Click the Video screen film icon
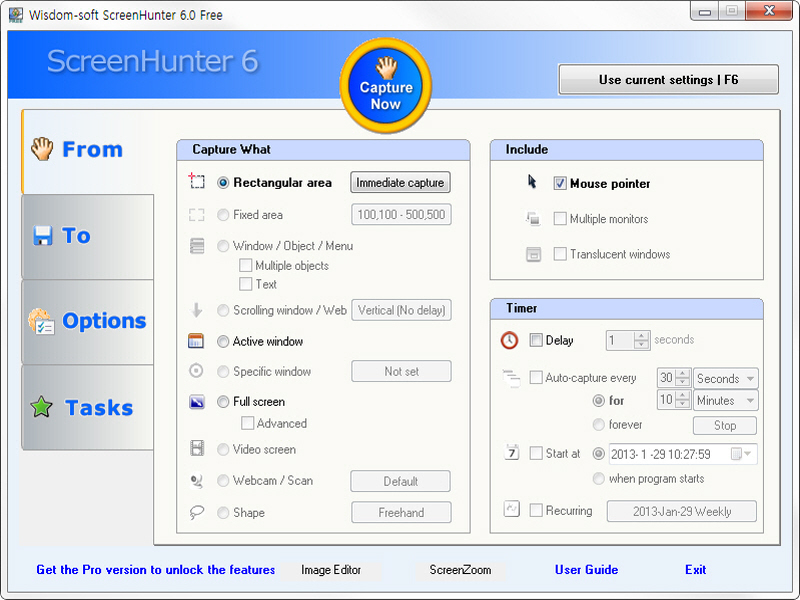The height and width of the screenshot is (600, 800). coord(197,448)
